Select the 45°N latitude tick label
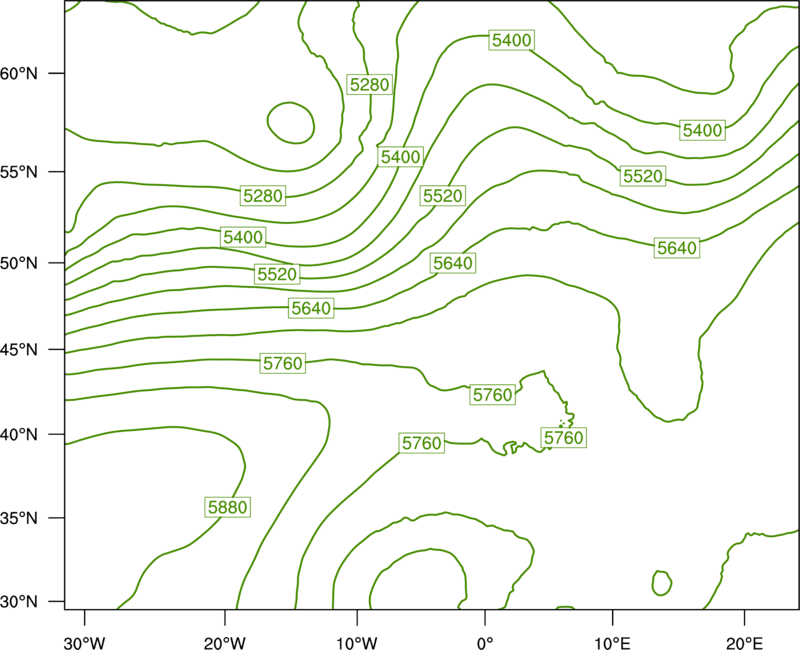The image size is (800, 650). click(x=19, y=349)
